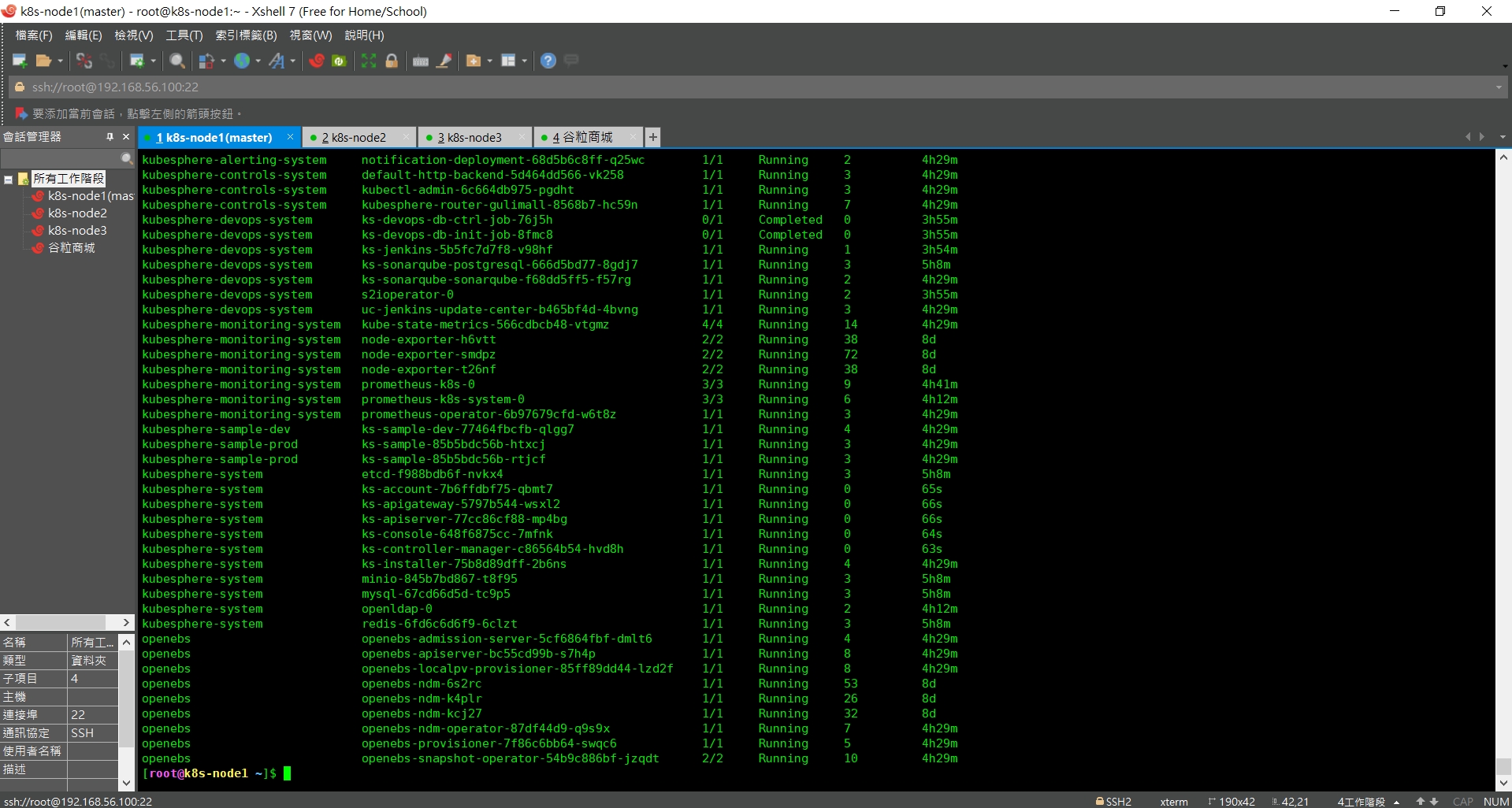This screenshot has width=1512, height=808.
Task: Click the lock screen padlock icon
Action: [x=391, y=61]
